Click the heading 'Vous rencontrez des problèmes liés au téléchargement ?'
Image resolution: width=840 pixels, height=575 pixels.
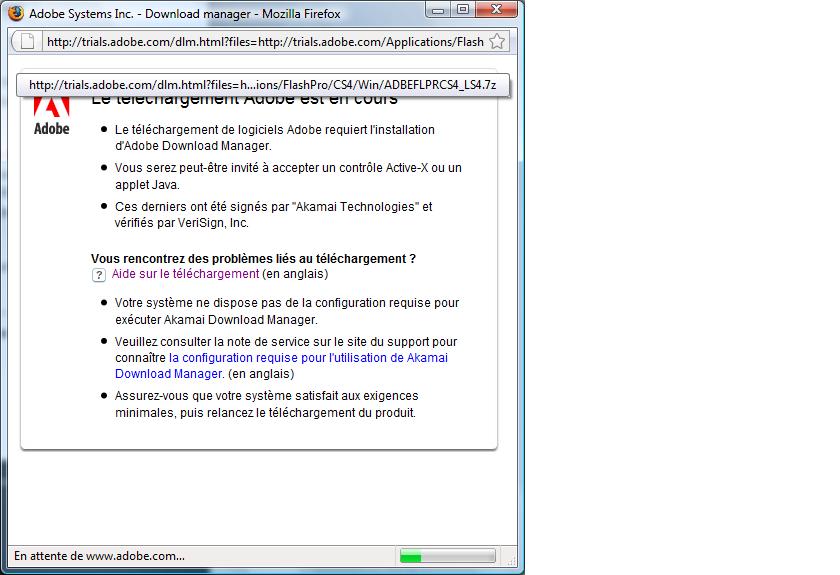pos(253,258)
